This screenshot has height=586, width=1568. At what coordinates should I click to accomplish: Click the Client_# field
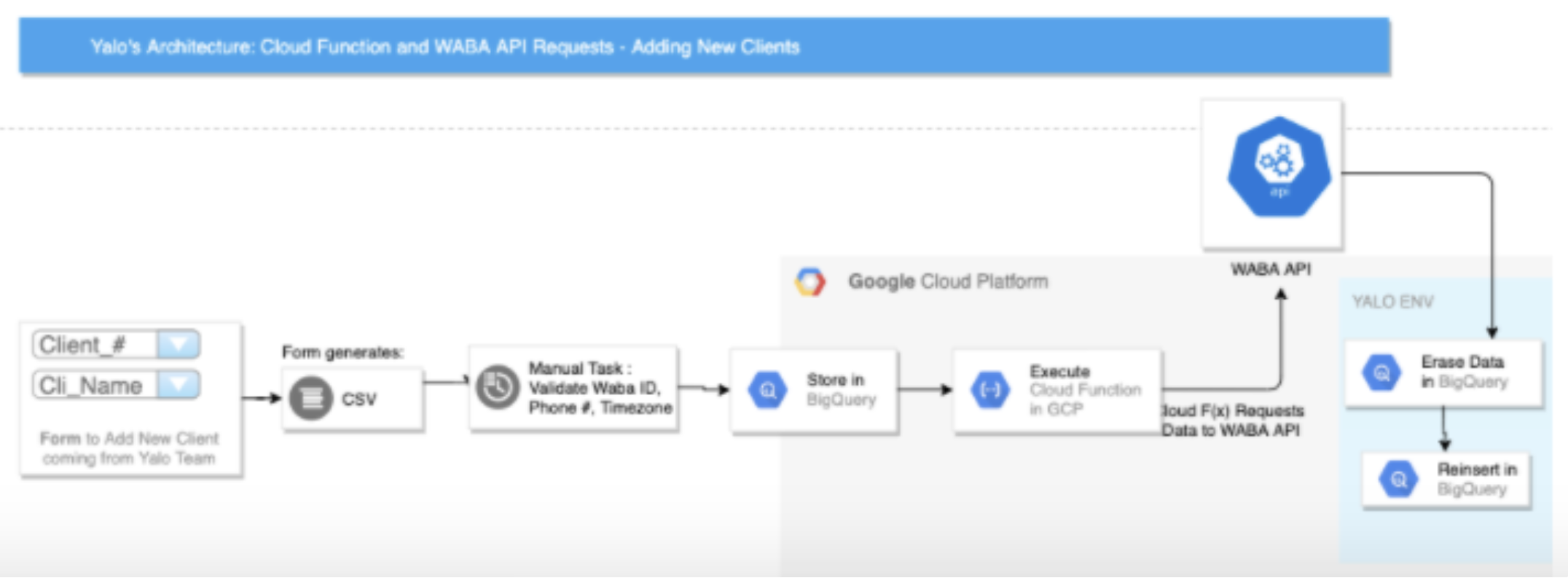116,344
